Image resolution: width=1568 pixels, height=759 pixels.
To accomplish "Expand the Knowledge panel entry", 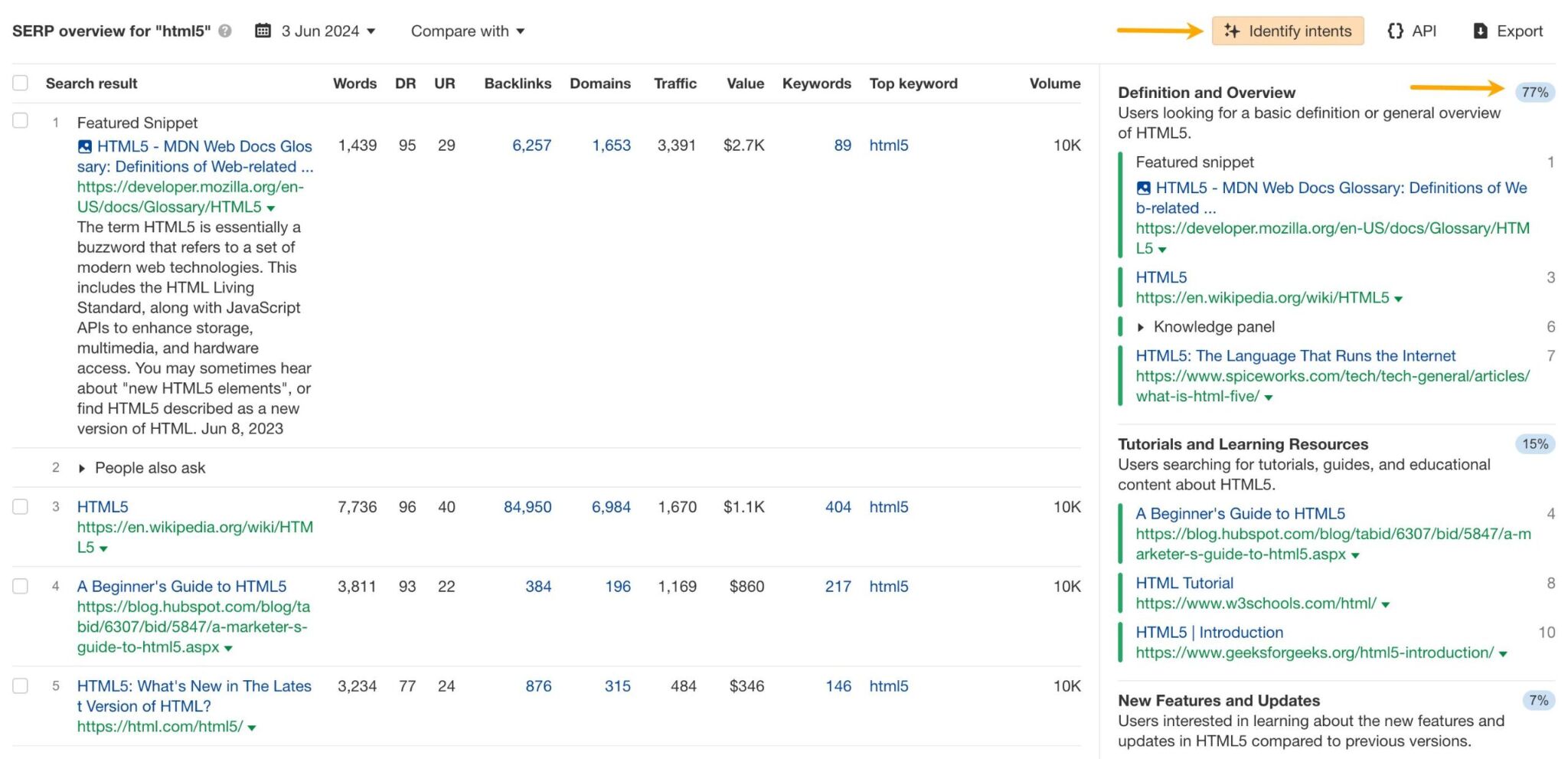I will point(1140,327).
